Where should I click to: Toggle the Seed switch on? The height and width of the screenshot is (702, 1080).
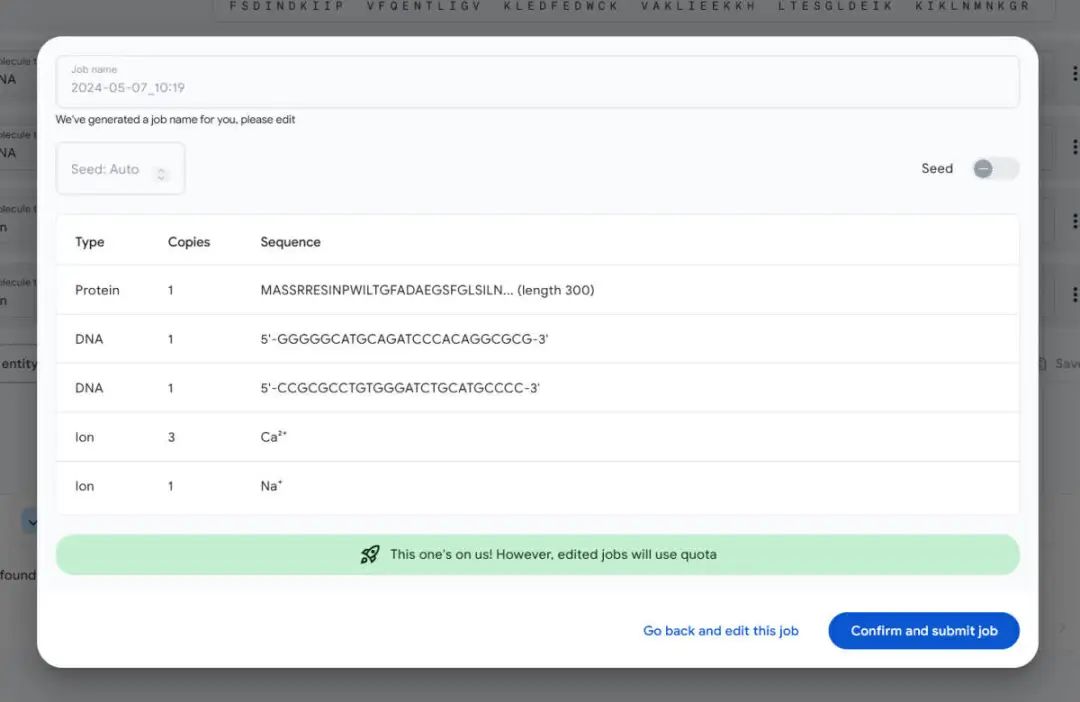coord(995,169)
